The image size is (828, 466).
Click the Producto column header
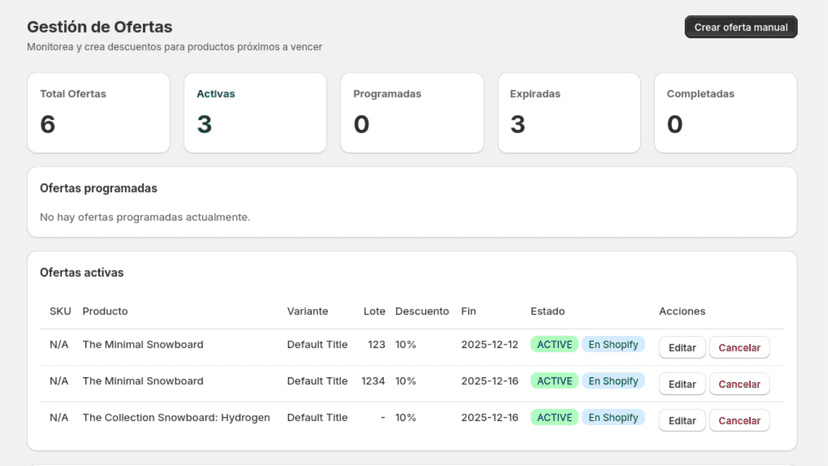pos(105,311)
